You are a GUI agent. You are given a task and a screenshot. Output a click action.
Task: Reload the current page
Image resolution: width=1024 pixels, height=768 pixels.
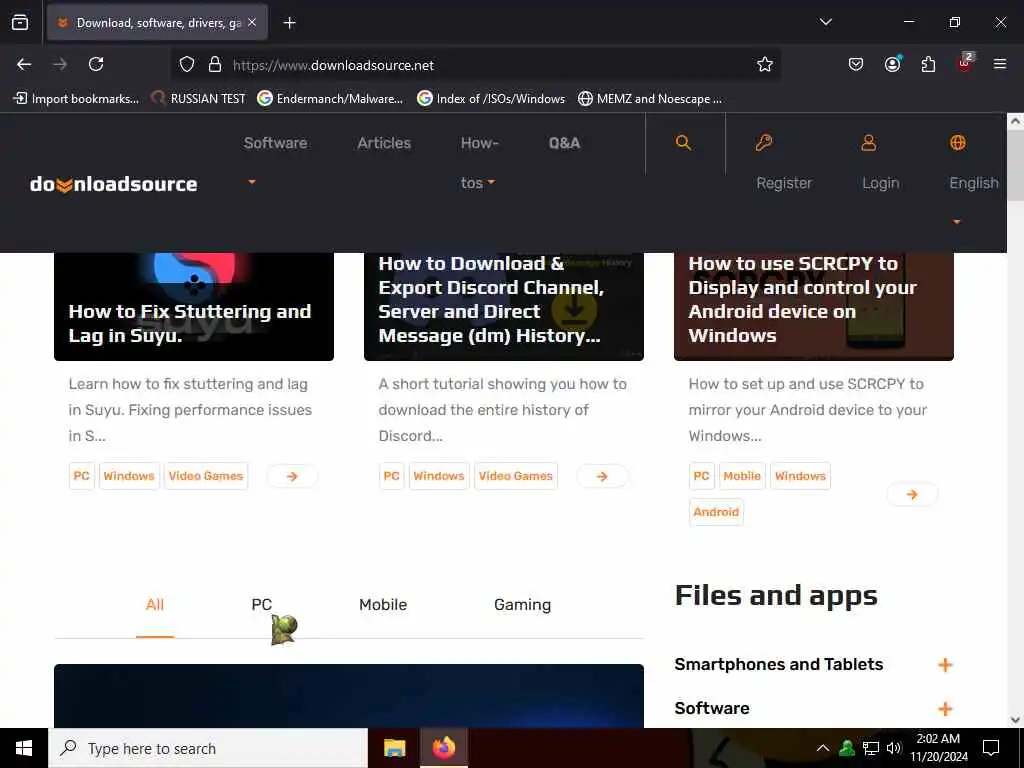click(x=96, y=64)
